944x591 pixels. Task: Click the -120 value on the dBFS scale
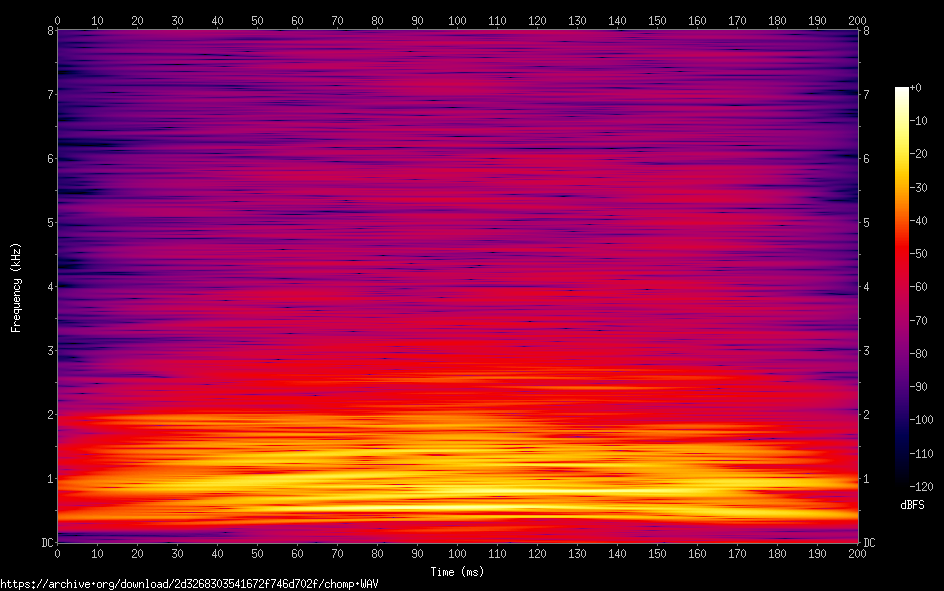[921, 486]
